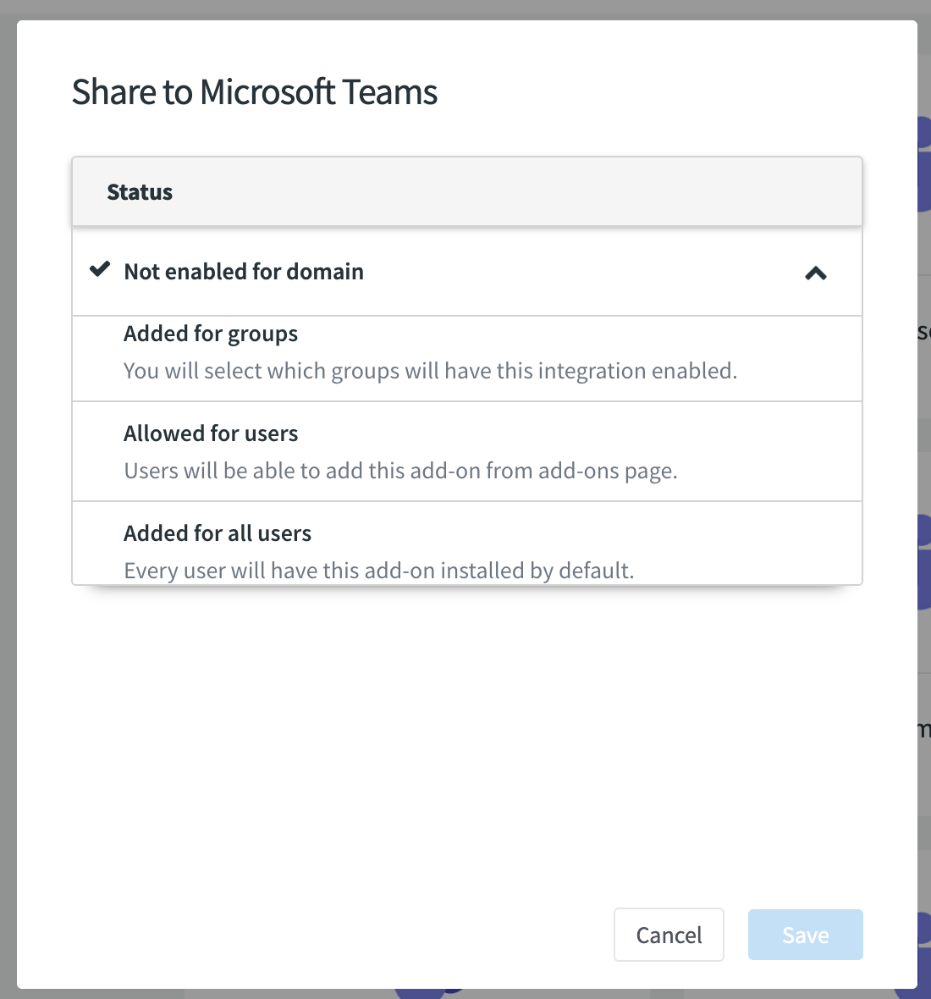931x999 pixels.
Task: Click the description 'You will select which groups...'
Action: 430,371
